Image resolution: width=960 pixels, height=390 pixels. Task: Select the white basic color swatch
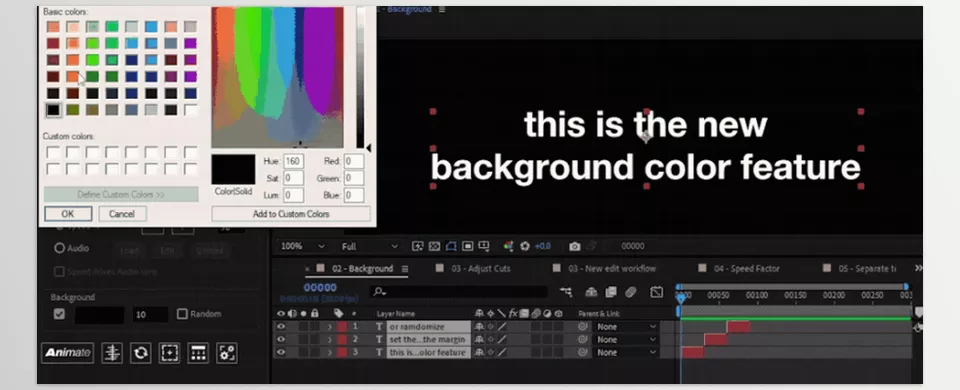click(x=191, y=110)
